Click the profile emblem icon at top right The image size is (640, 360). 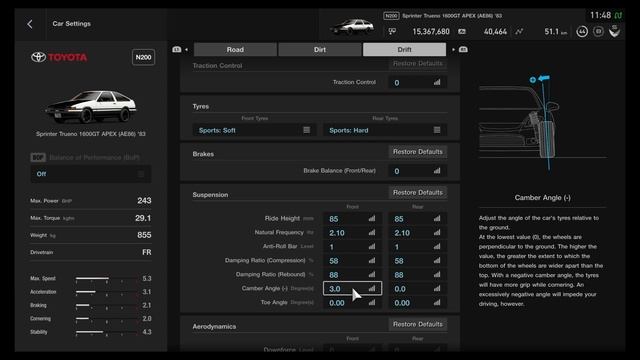pos(614,31)
